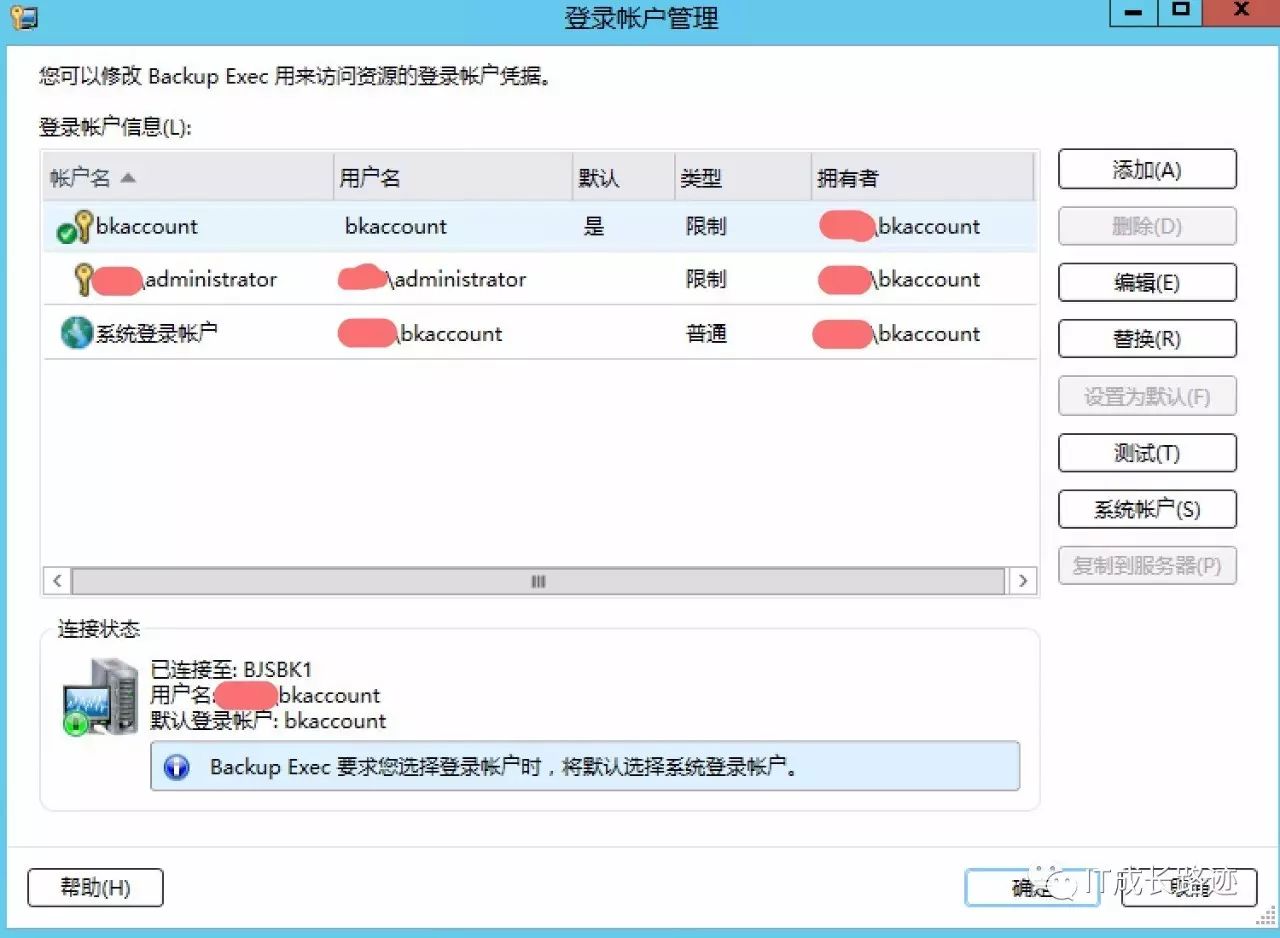Click the bkaccount user name cell in first row

(396, 227)
